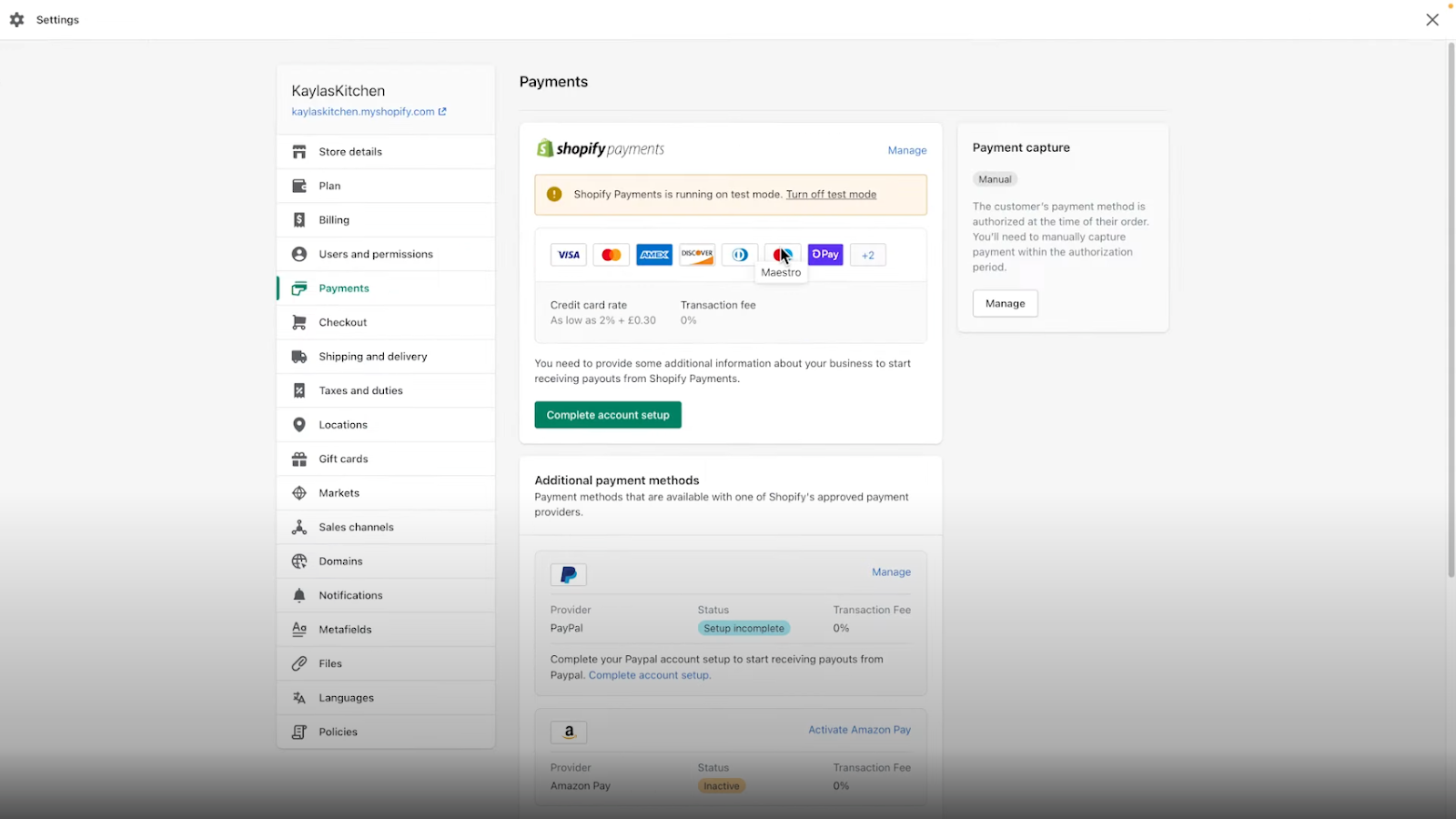Click the Manual payment capture badge
Screen dimensions: 1456x819
[x=995, y=179]
